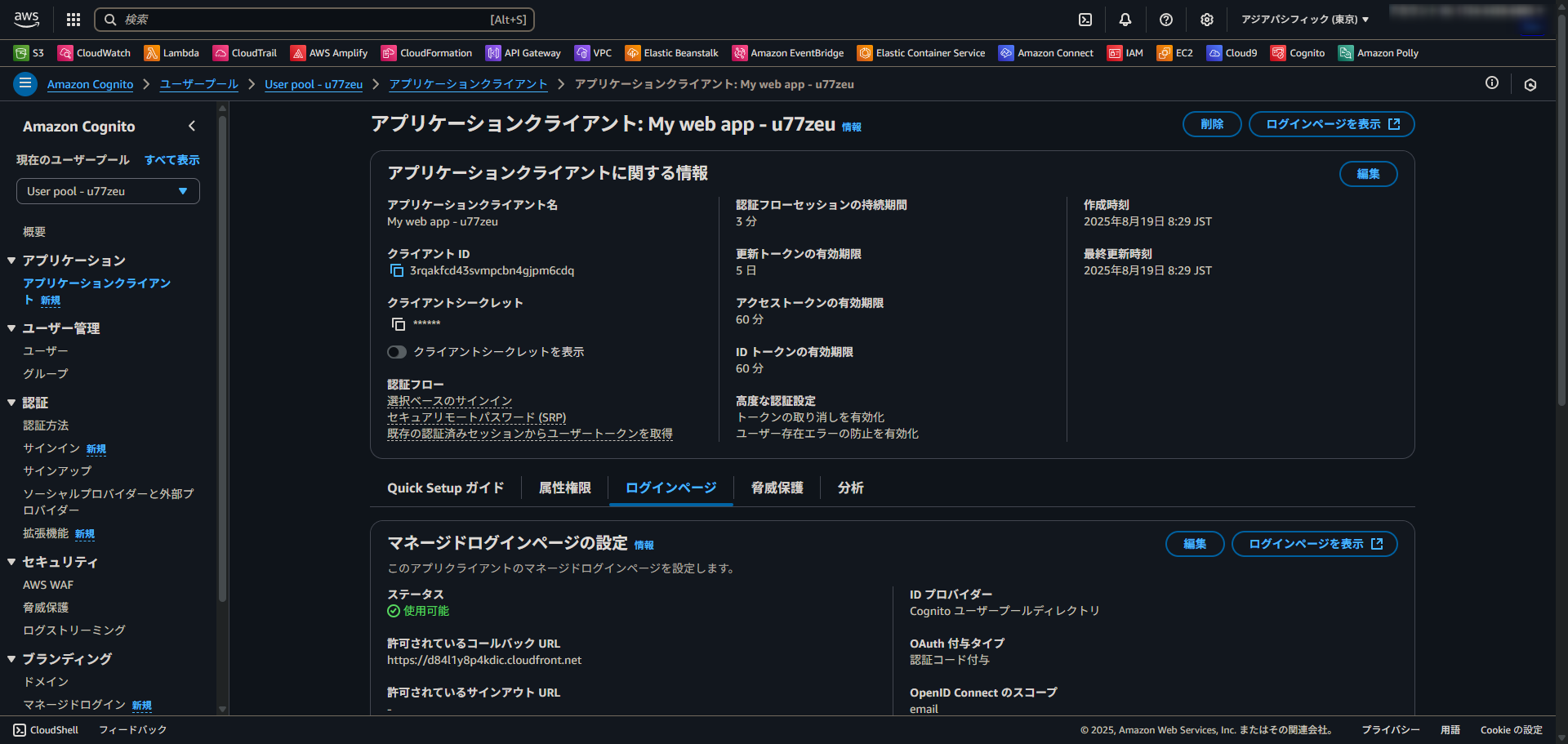Click the 削除 button
The height and width of the screenshot is (744, 1568).
tap(1212, 124)
